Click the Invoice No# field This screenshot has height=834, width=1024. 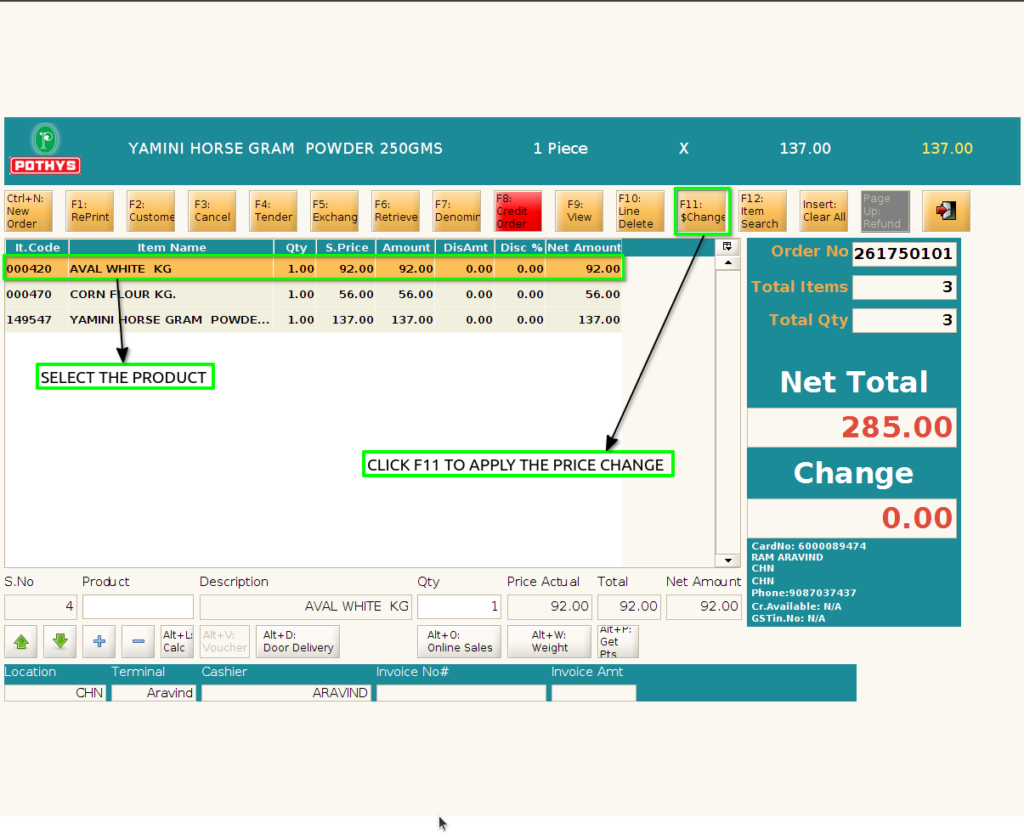[x=461, y=692]
